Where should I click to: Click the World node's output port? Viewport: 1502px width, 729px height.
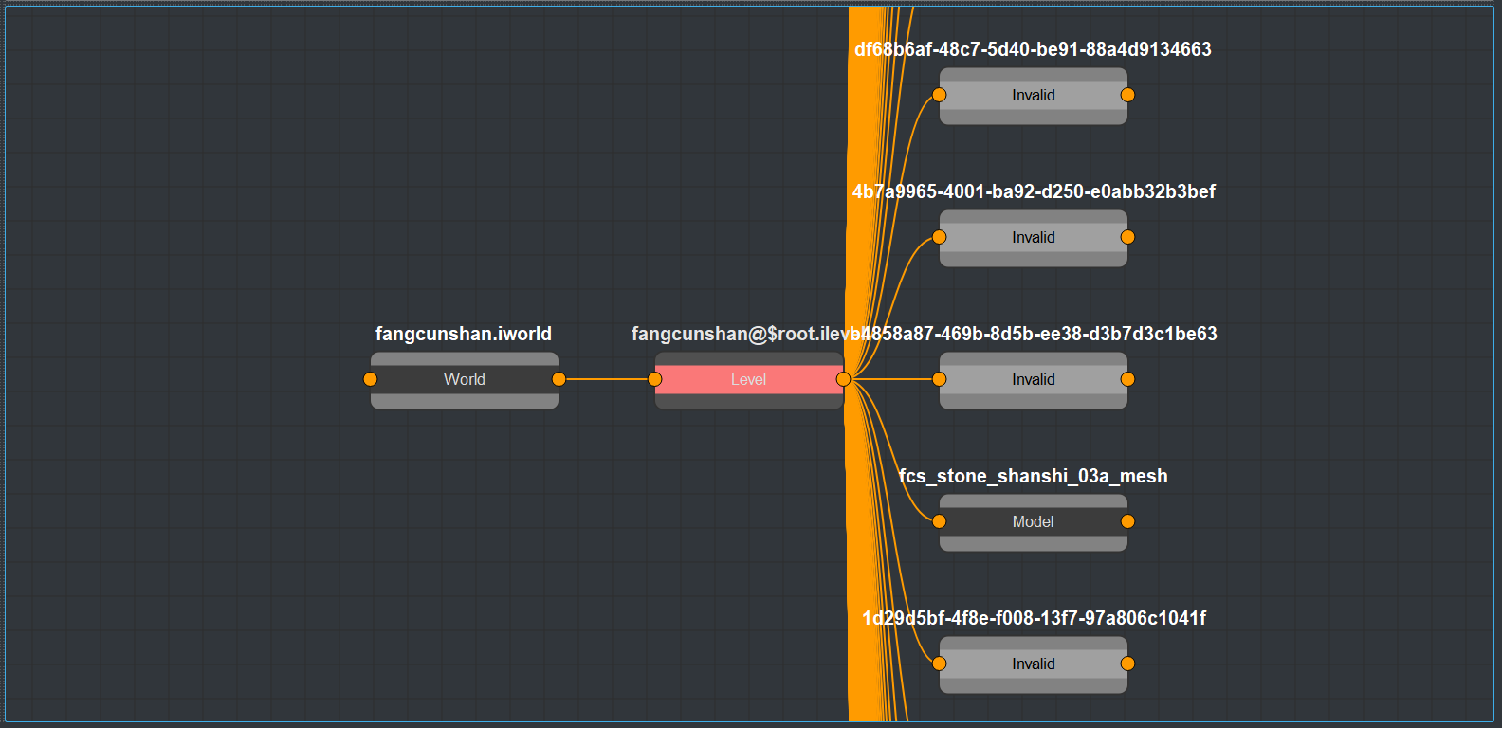(559, 380)
